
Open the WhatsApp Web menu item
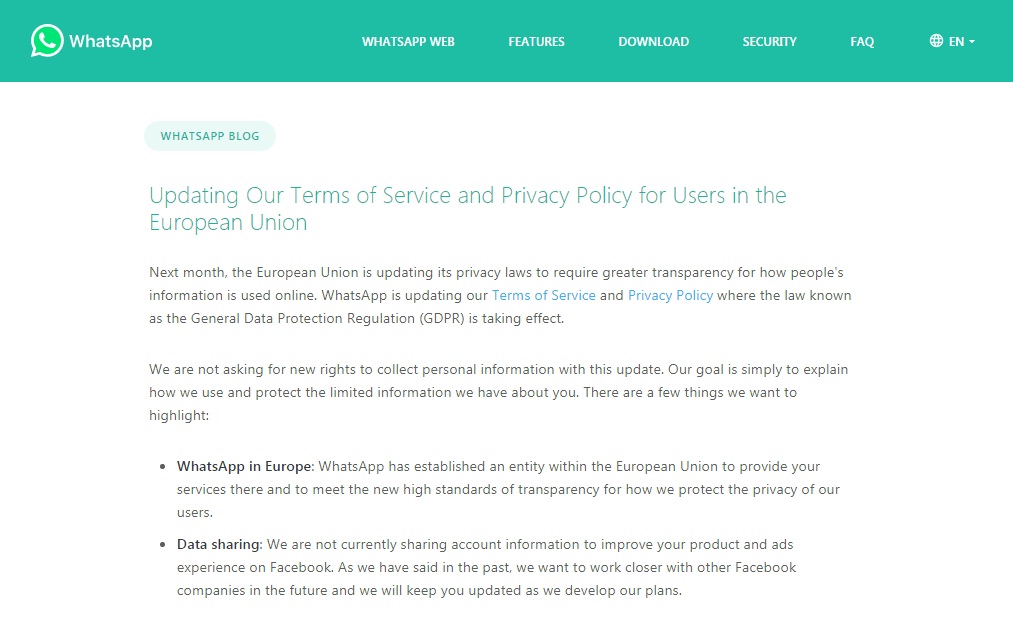[408, 41]
